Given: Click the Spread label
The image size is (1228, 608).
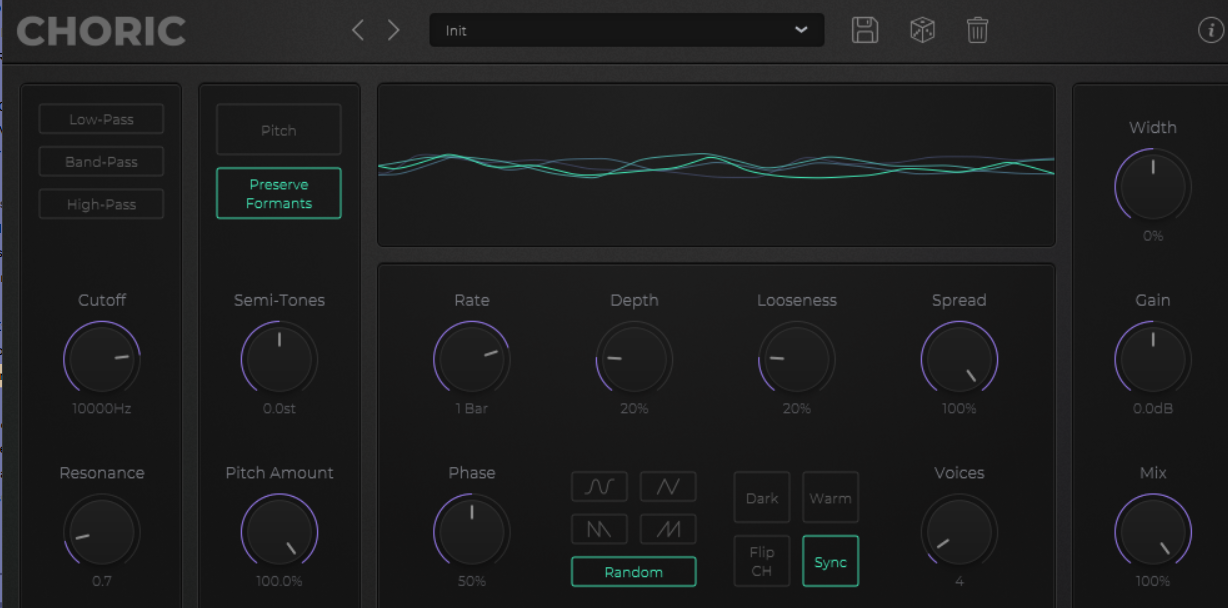Looking at the screenshot, I should tap(959, 300).
